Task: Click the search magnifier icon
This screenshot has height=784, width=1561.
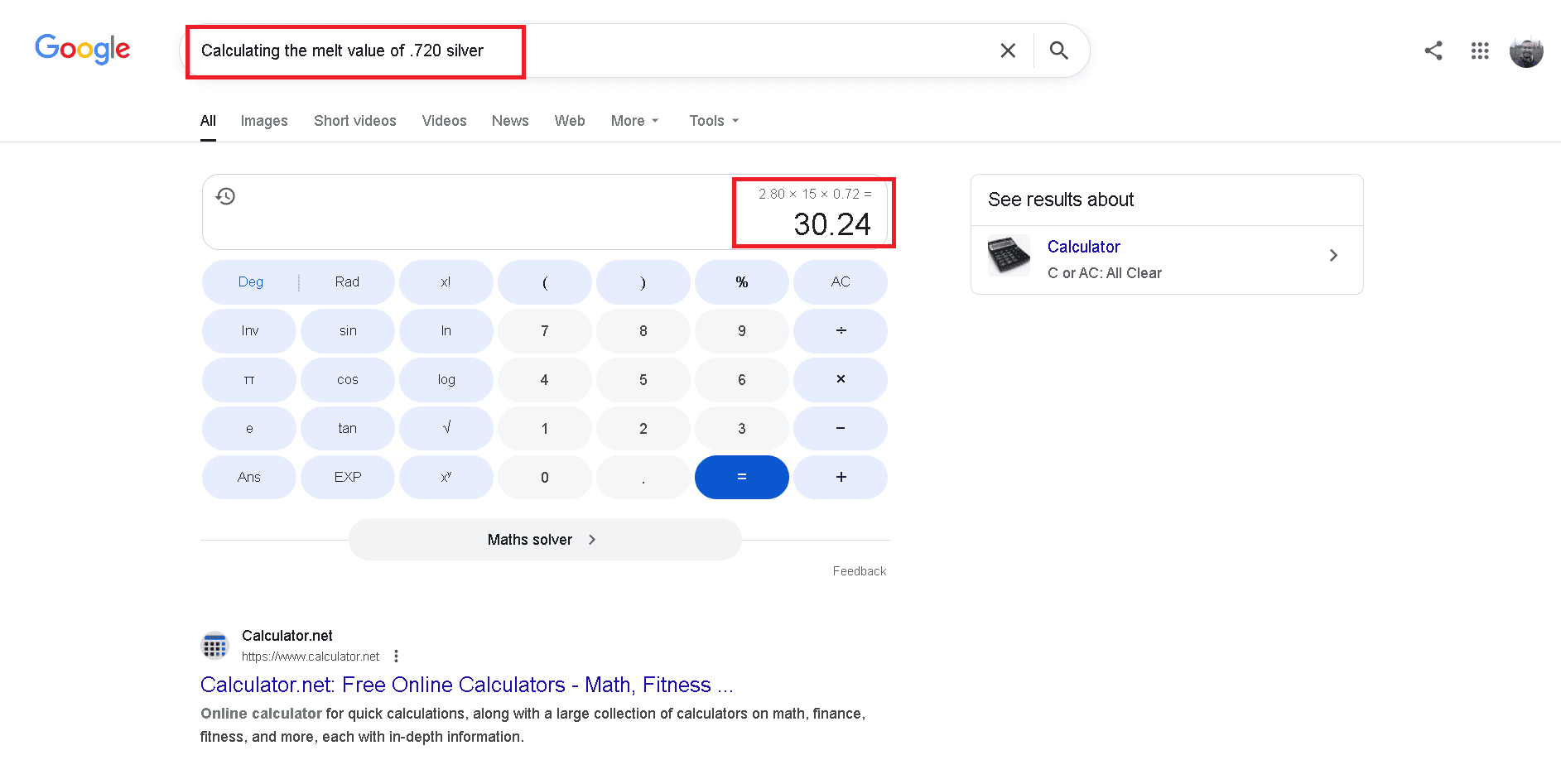Action: (x=1059, y=51)
